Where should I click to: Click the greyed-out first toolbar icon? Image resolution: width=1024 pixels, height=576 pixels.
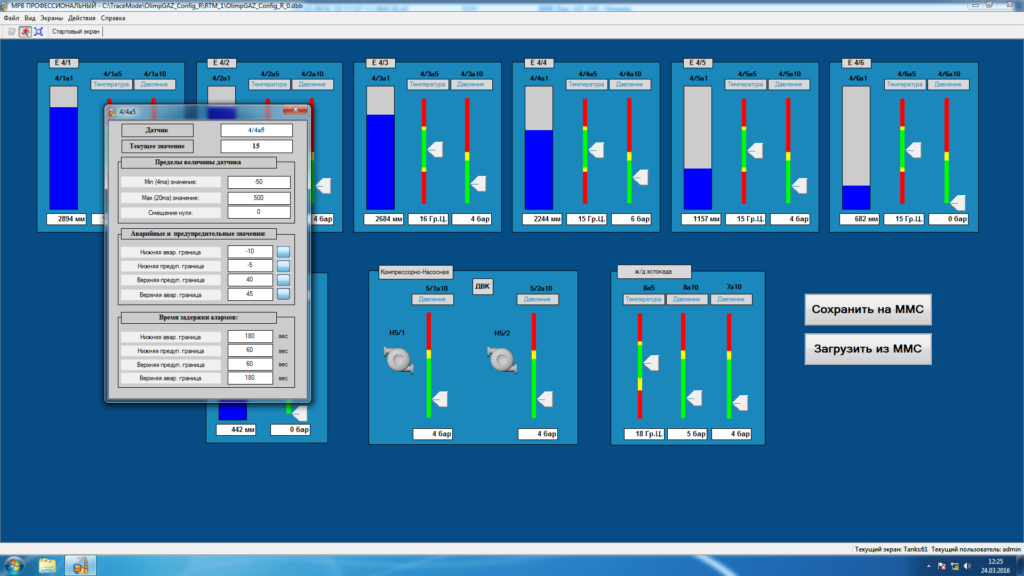pyautogui.click(x=11, y=32)
